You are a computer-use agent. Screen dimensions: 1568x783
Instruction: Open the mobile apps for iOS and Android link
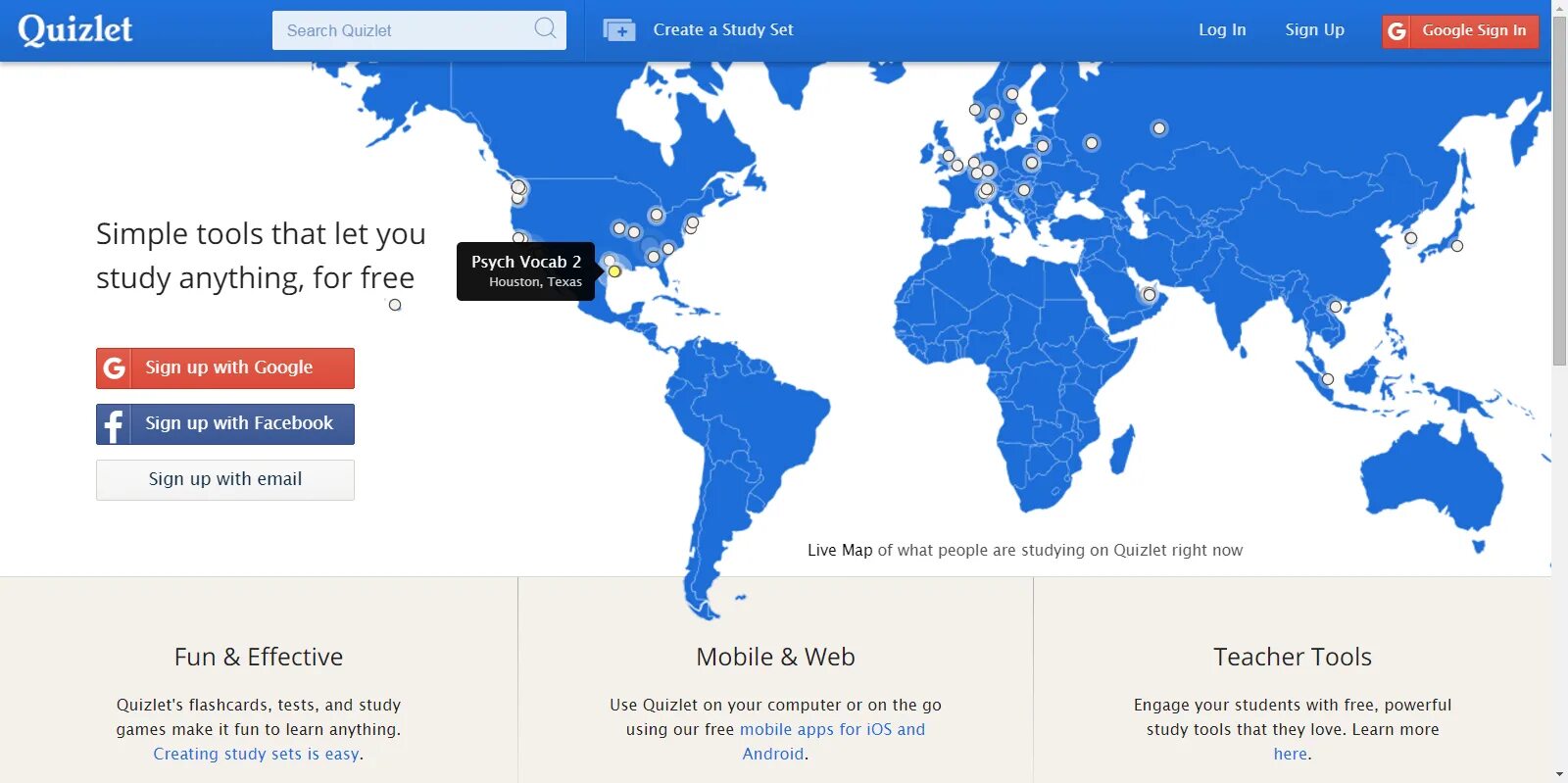832,741
